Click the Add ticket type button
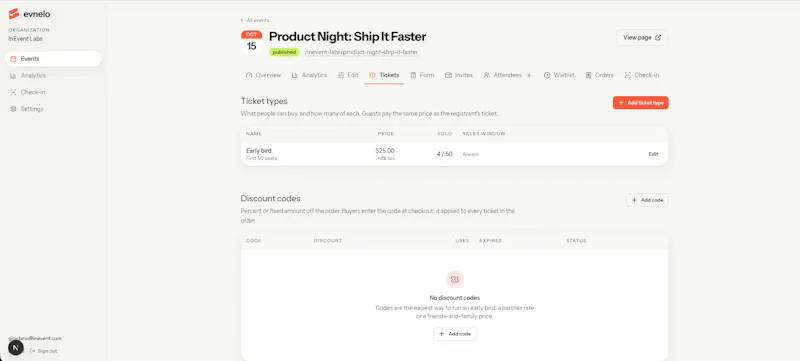800x361 pixels. point(640,103)
